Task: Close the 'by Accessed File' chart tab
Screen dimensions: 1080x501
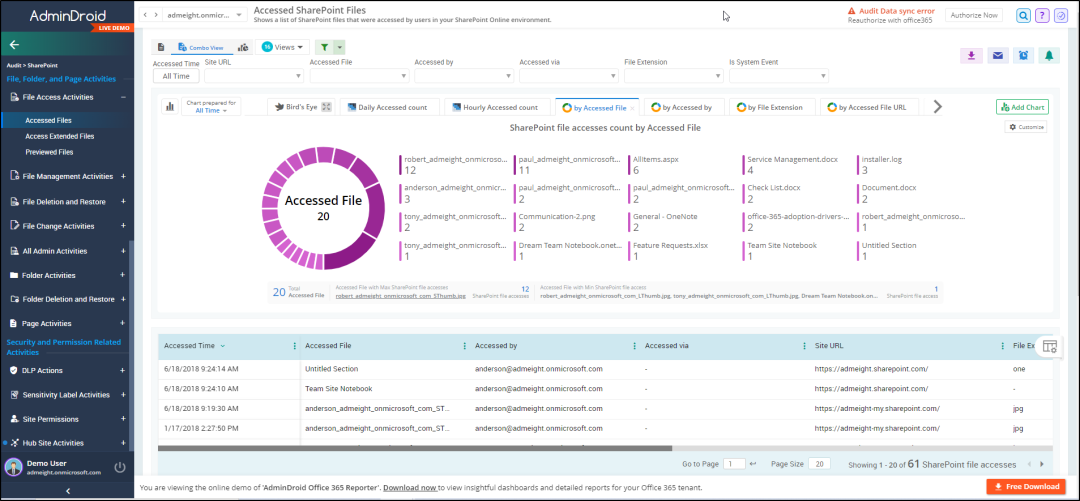Action: [632, 108]
